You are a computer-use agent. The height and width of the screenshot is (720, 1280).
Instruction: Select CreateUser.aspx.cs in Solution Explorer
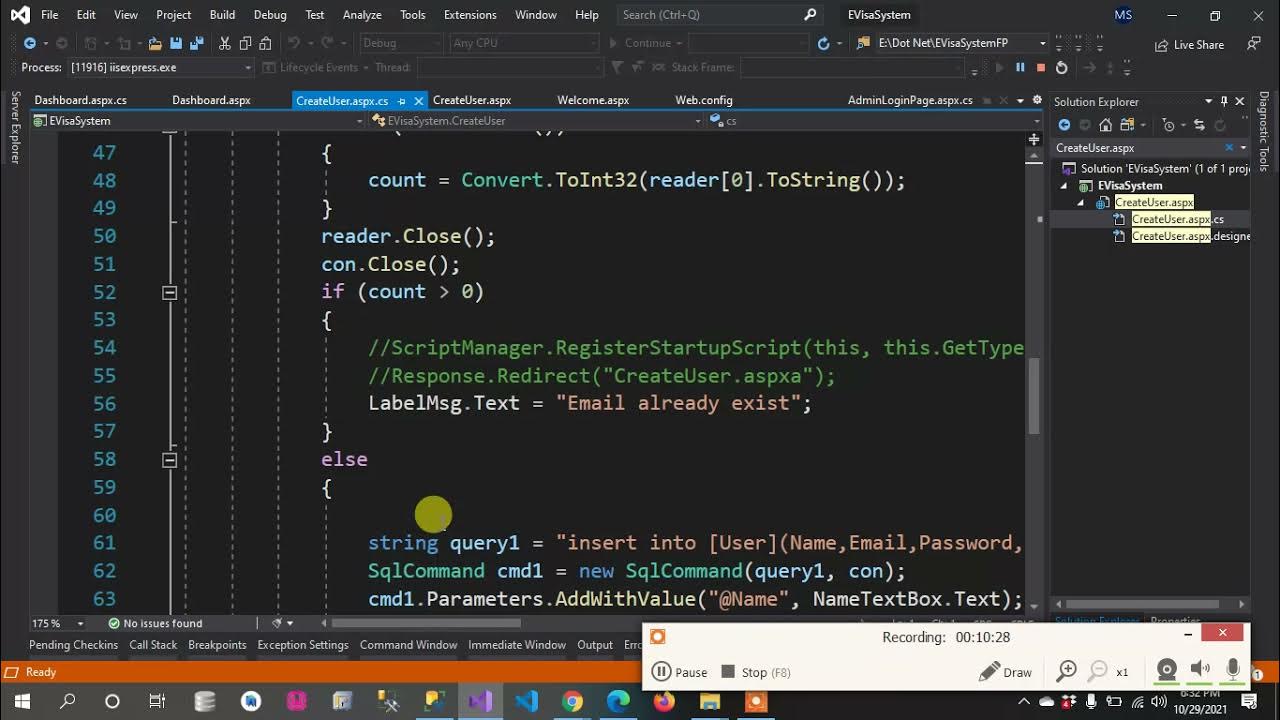(1177, 219)
